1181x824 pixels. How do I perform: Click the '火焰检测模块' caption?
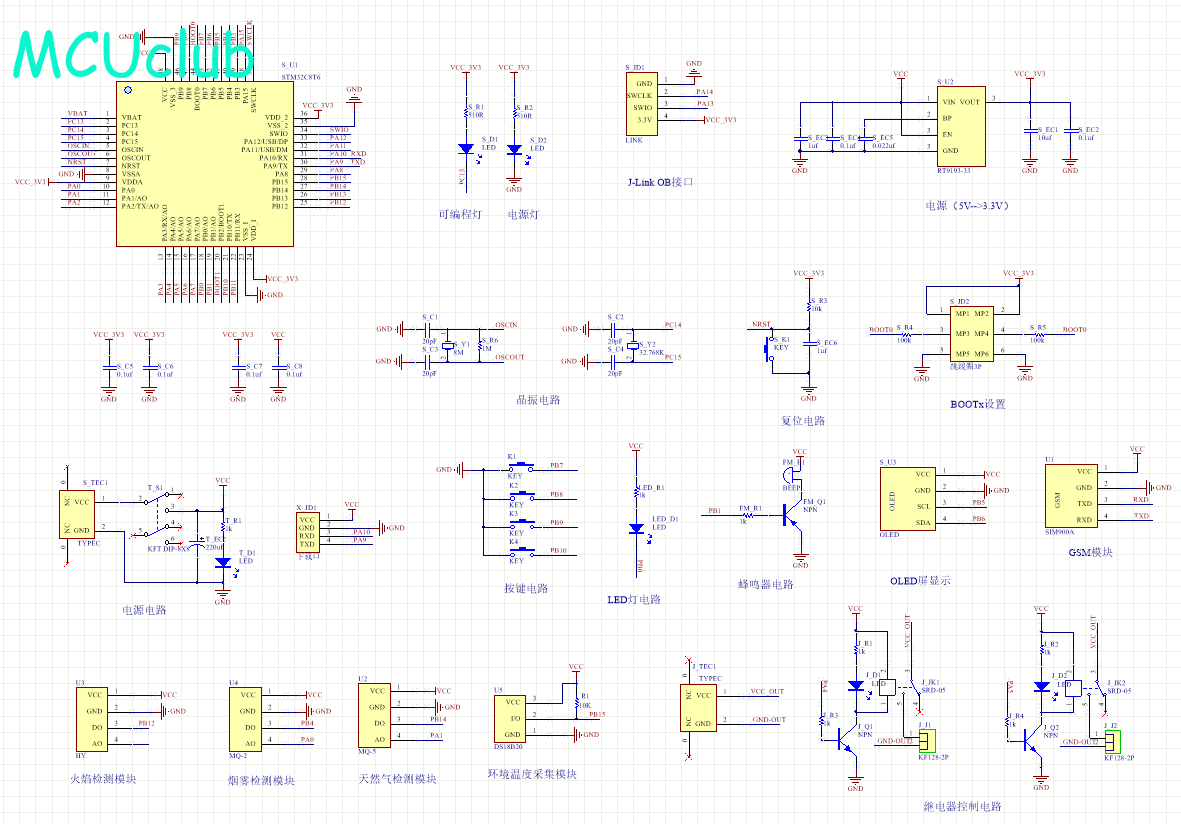(x=103, y=779)
